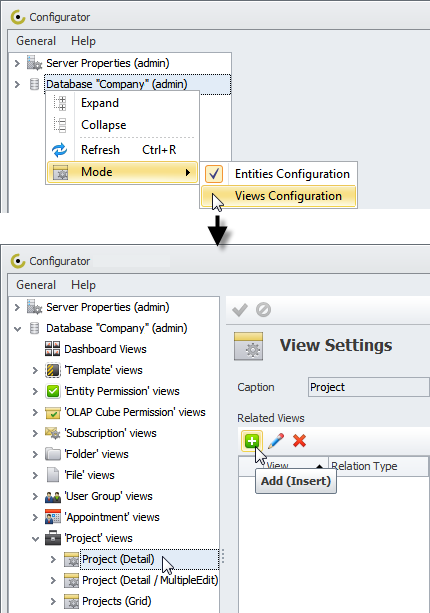This screenshot has width=430, height=613.
Task: Click the grey checkmark apply icon
Action: [x=240, y=310]
